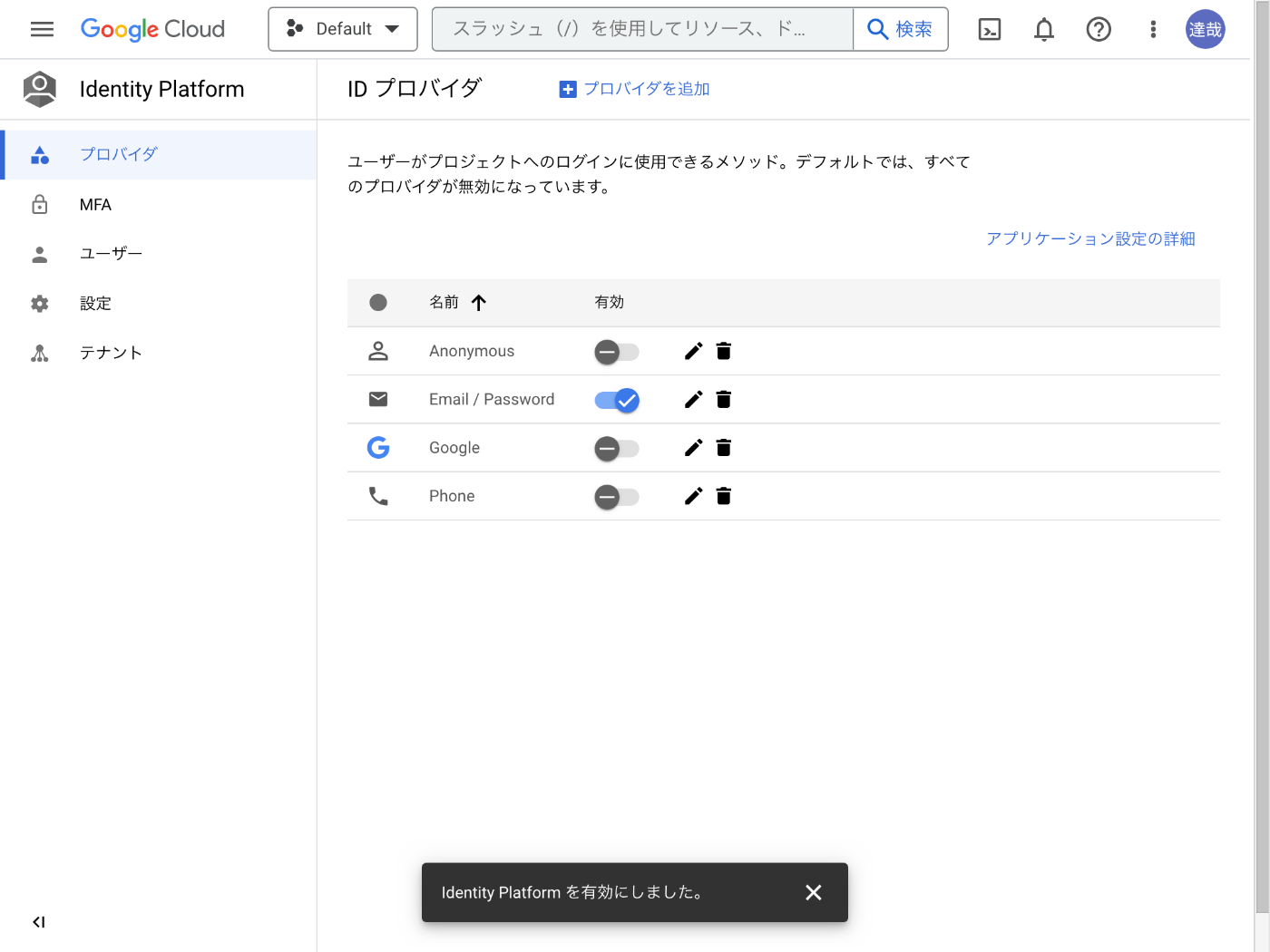Click the 検索 search button

[900, 29]
